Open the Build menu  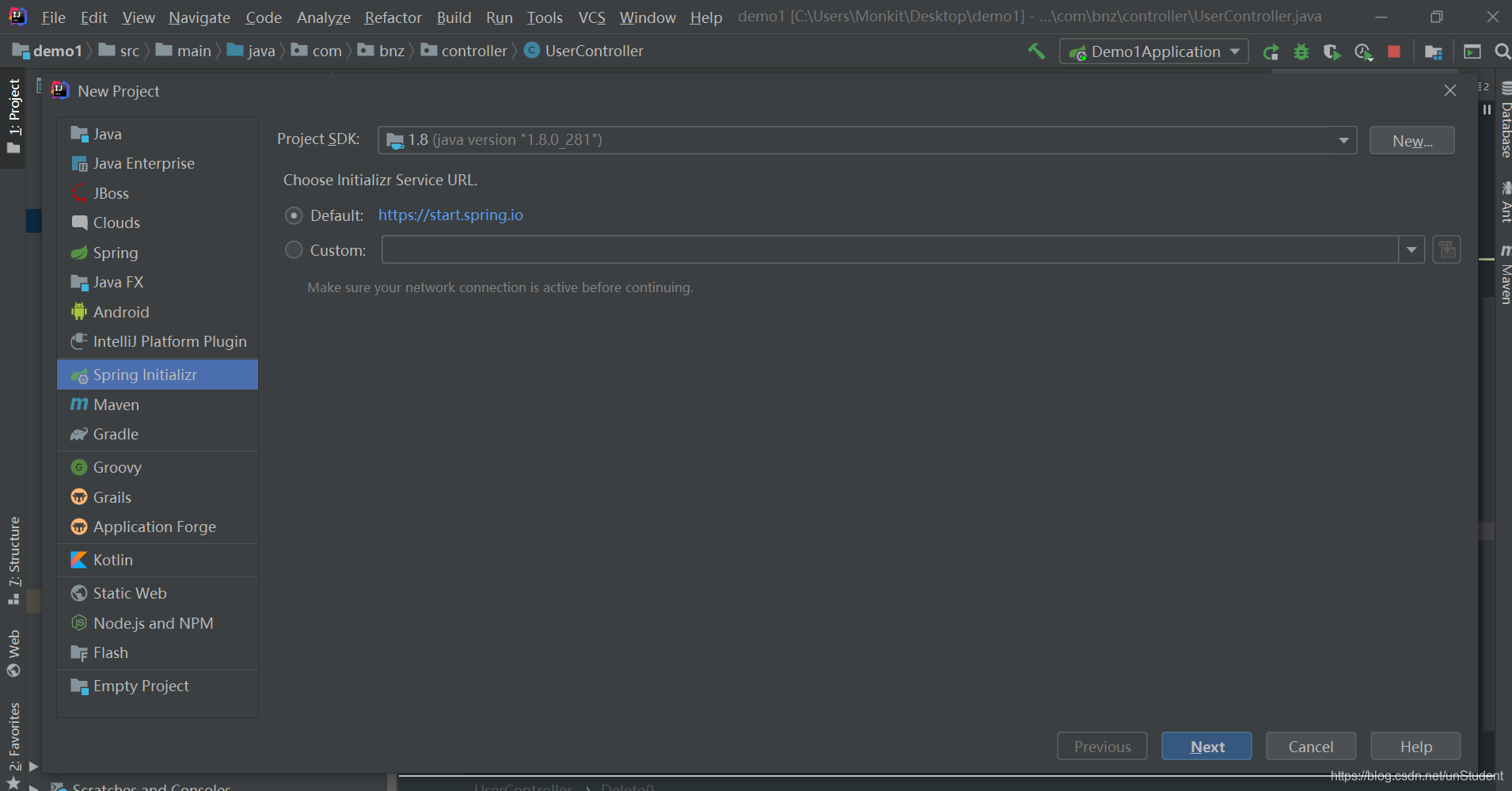click(x=454, y=17)
